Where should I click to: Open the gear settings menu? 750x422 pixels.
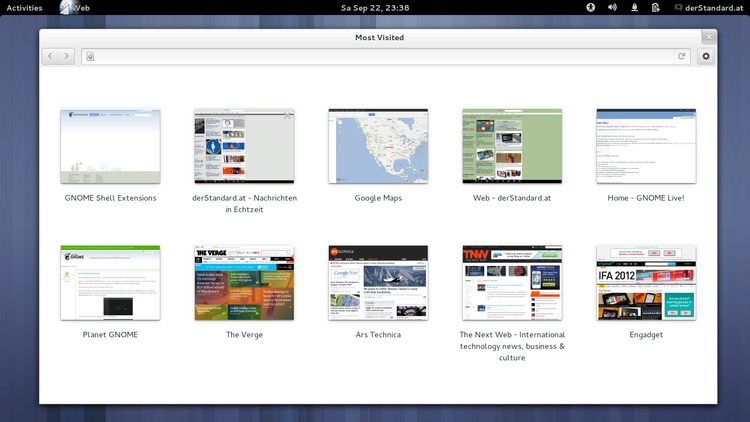[x=706, y=56]
